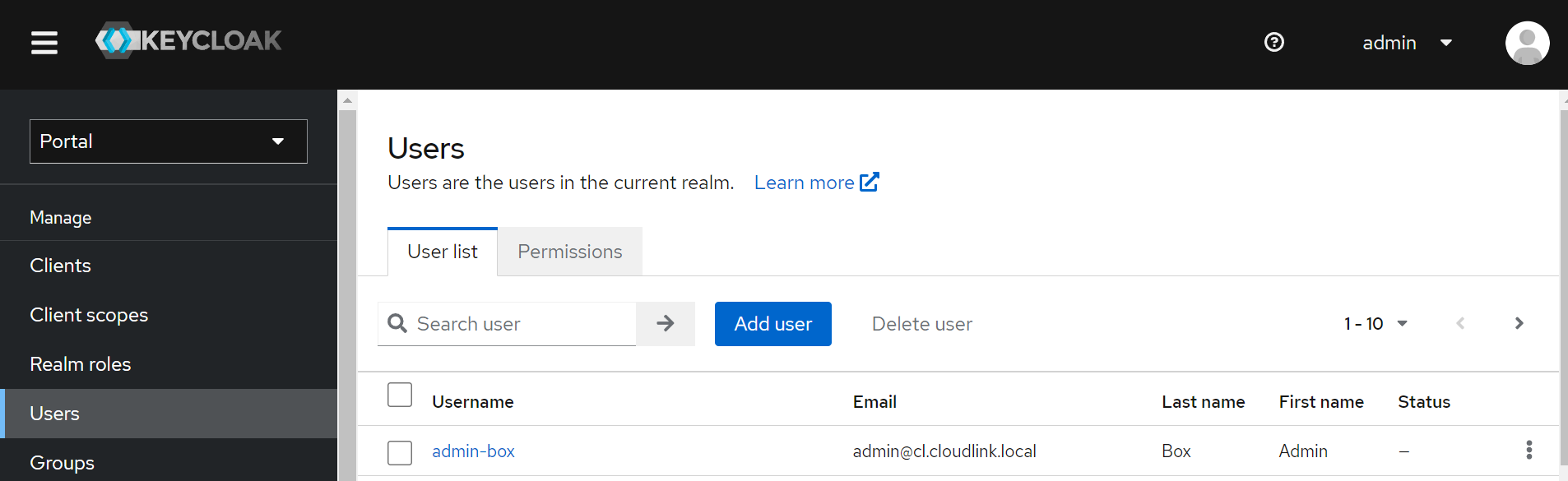The height and width of the screenshot is (481, 1568).
Task: Click the user avatar icon
Action: point(1528,43)
